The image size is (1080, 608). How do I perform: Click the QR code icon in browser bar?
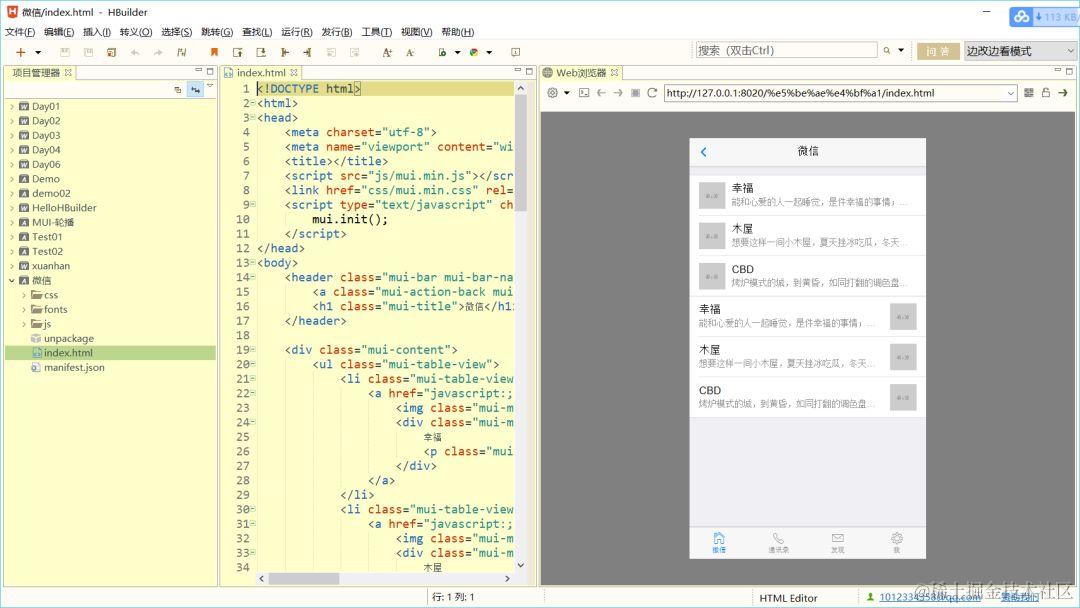pyautogui.click(x=1029, y=93)
